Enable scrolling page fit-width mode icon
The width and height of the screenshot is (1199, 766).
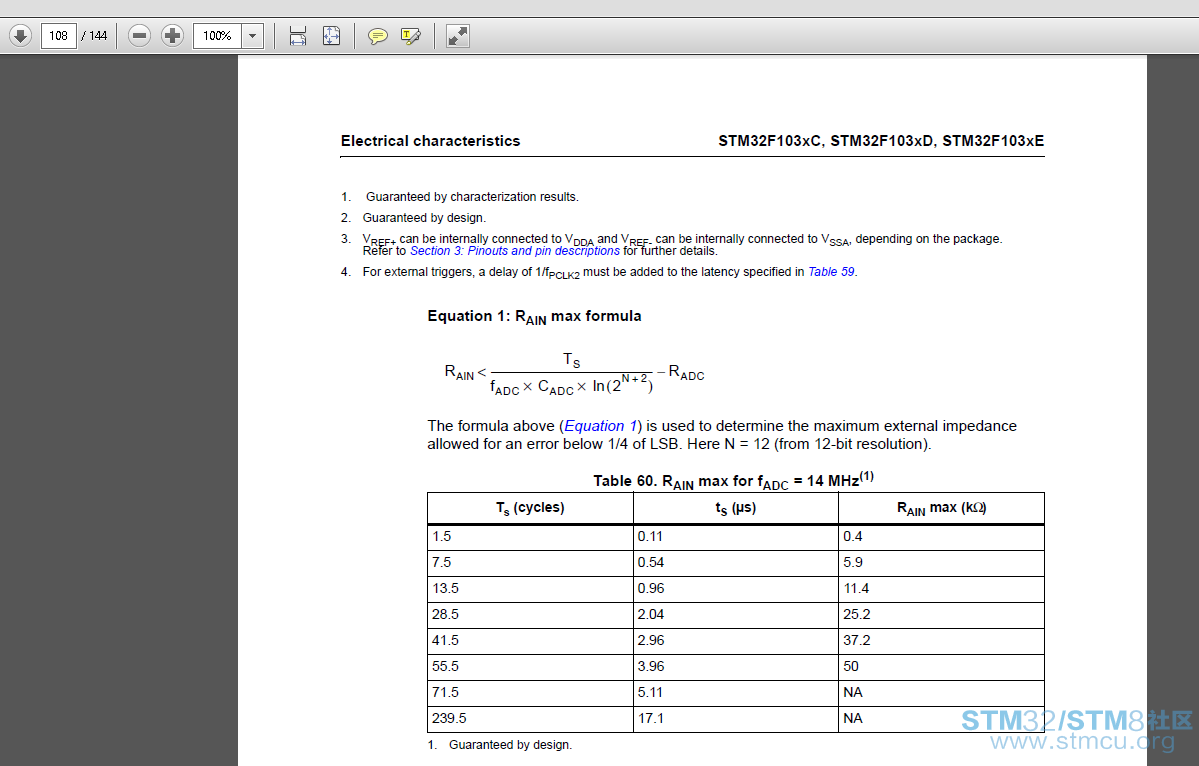(x=297, y=35)
